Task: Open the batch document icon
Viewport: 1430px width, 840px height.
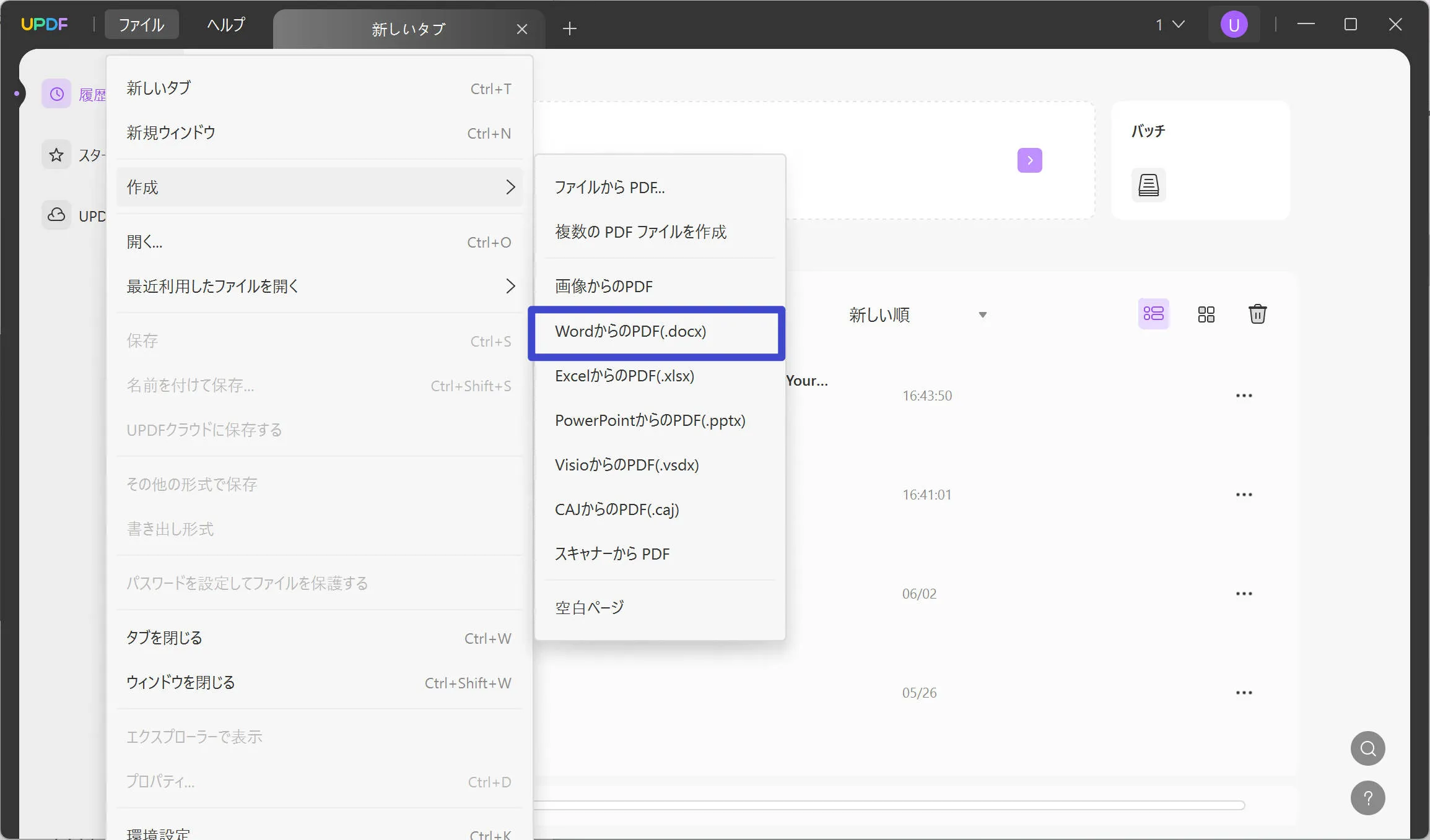Action: point(1148,184)
